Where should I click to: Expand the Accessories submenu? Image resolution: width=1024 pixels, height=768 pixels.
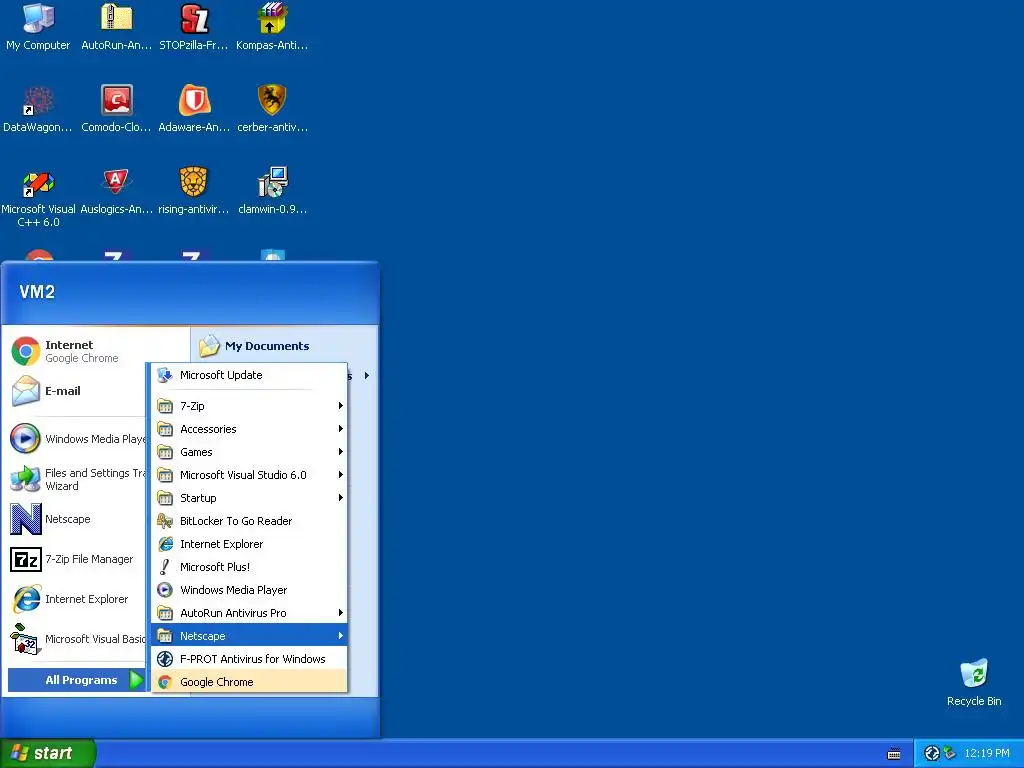(x=249, y=429)
